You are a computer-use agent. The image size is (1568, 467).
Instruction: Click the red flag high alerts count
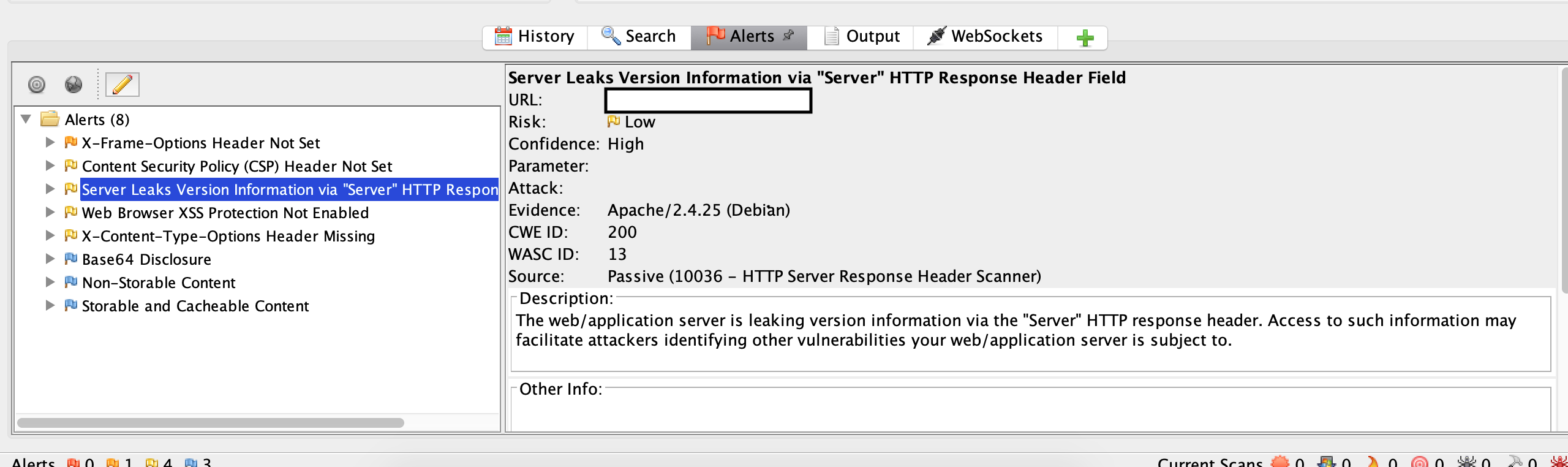coord(81,462)
